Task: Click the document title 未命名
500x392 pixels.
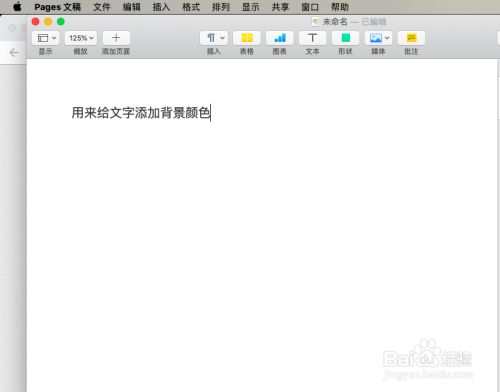Action: pyautogui.click(x=335, y=22)
